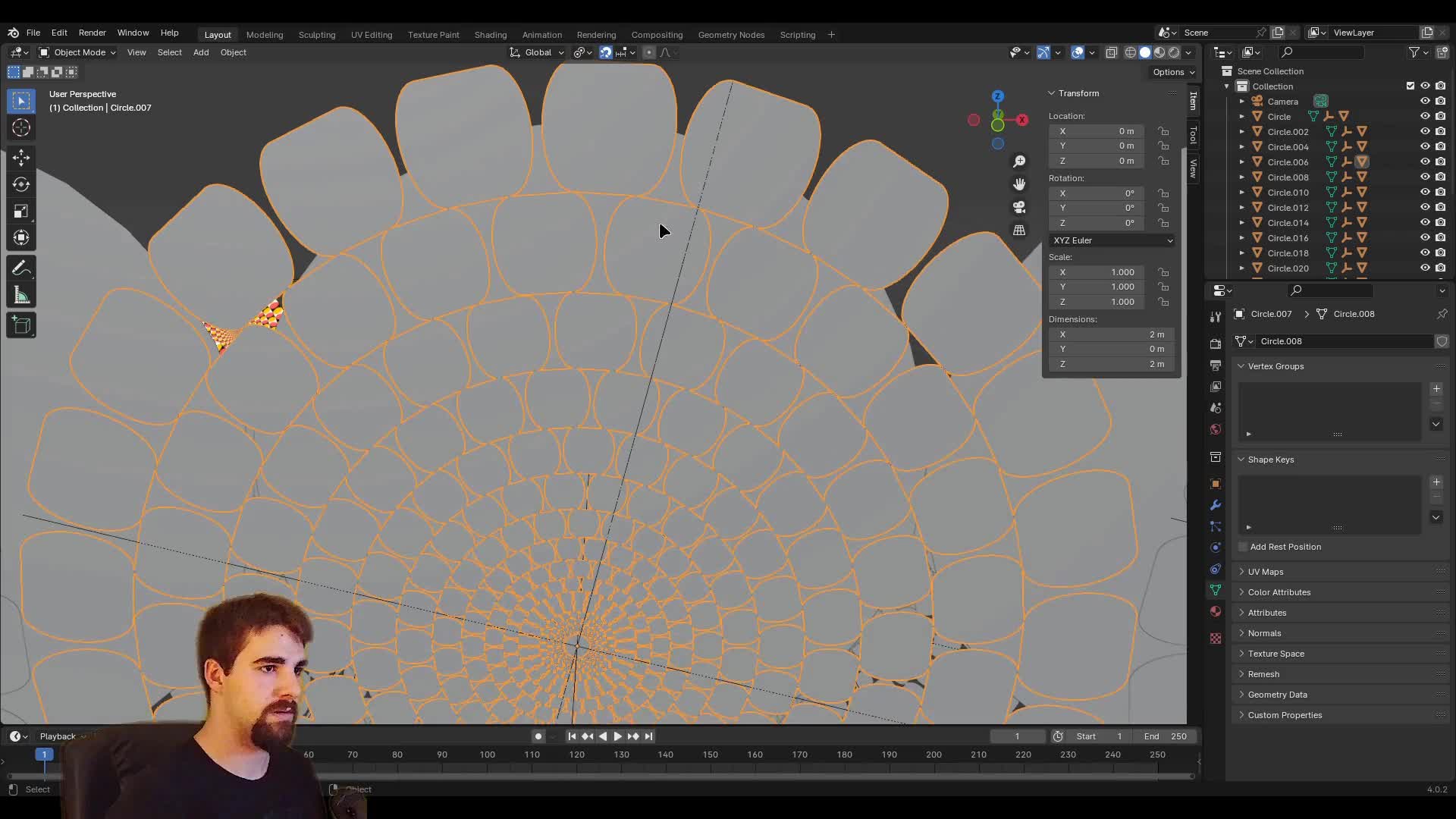Open the File menu
1456x819 pixels.
pyautogui.click(x=33, y=33)
